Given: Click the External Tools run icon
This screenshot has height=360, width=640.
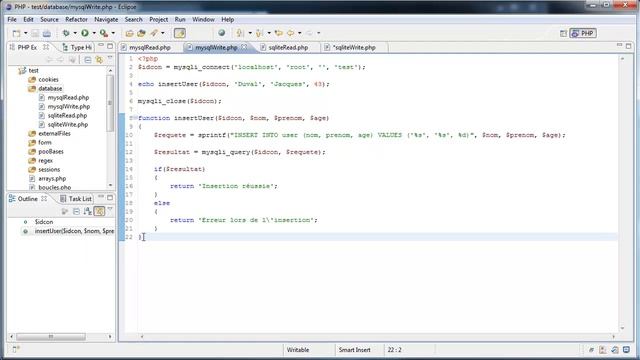Looking at the screenshot, I should 104,33.
